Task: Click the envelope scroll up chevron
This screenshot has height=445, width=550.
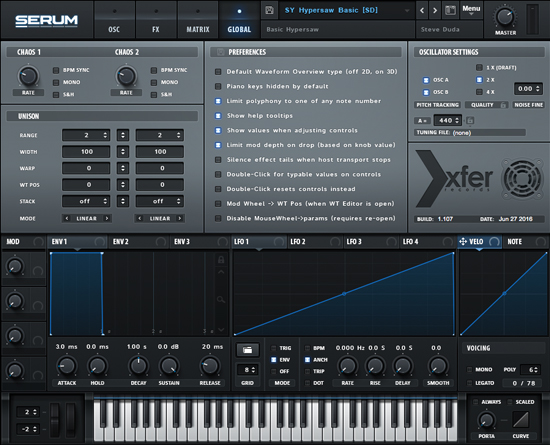Action: 221,272
